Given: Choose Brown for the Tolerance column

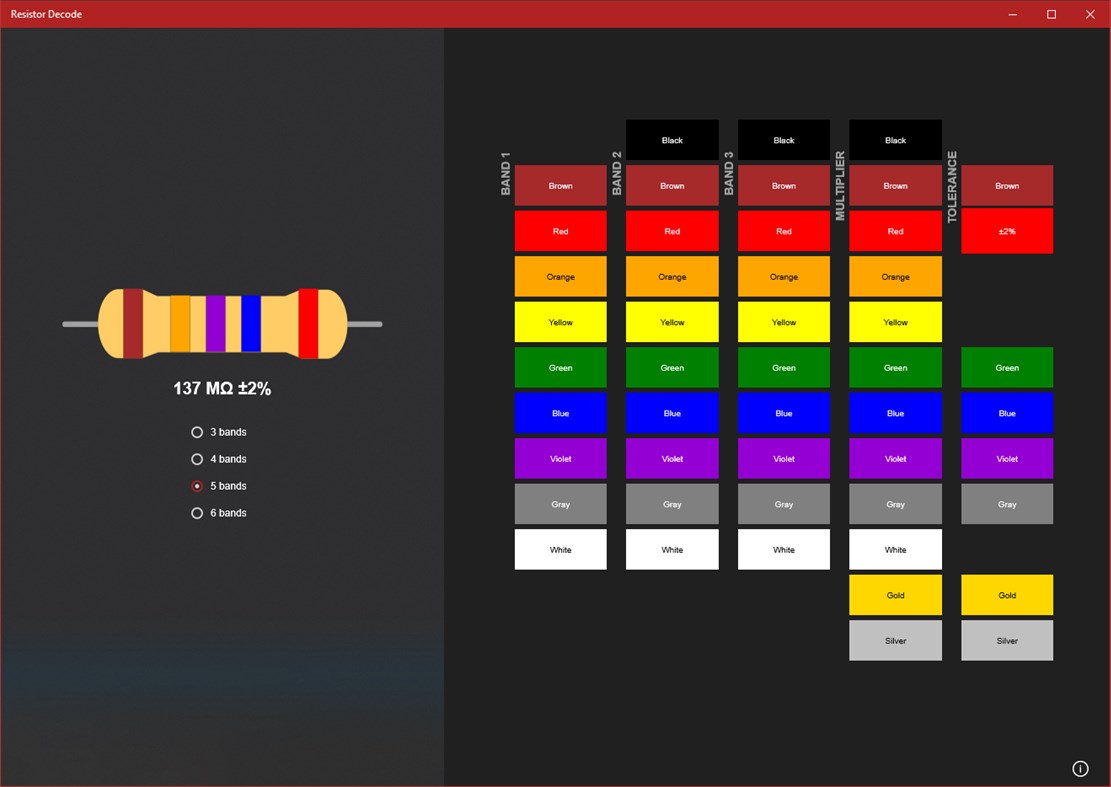Looking at the screenshot, I should click(x=1006, y=185).
